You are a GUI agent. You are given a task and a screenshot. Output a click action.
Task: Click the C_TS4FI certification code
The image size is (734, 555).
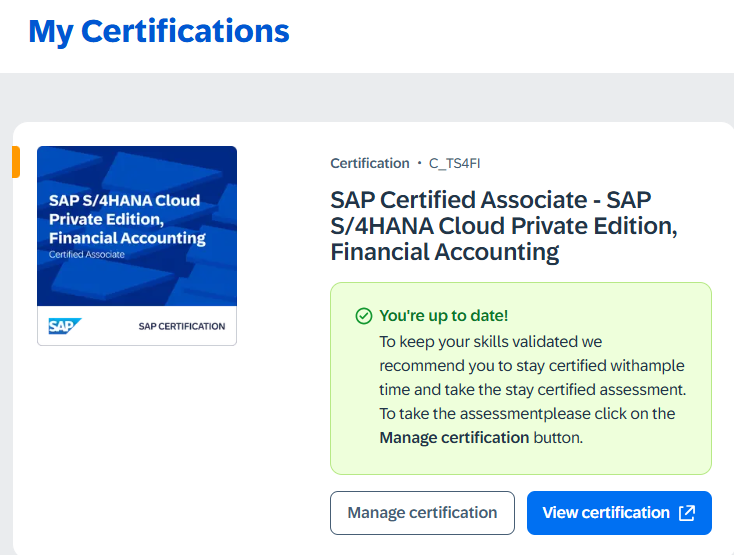click(x=461, y=163)
